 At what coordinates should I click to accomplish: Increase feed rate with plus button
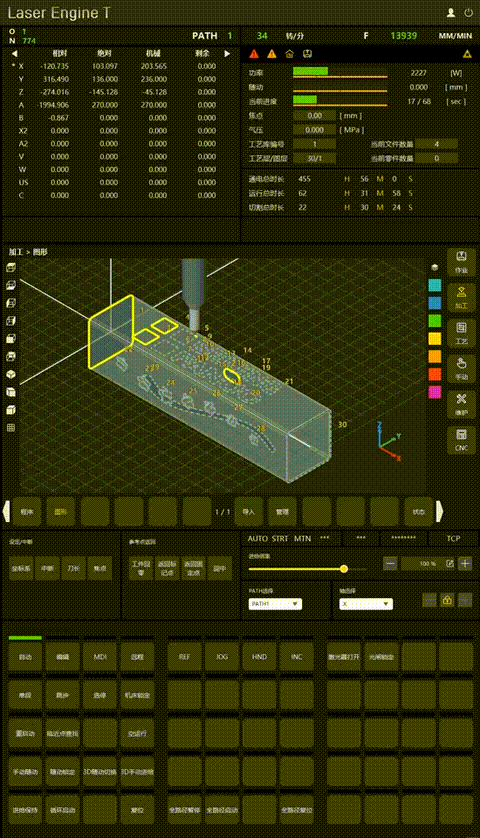465,563
